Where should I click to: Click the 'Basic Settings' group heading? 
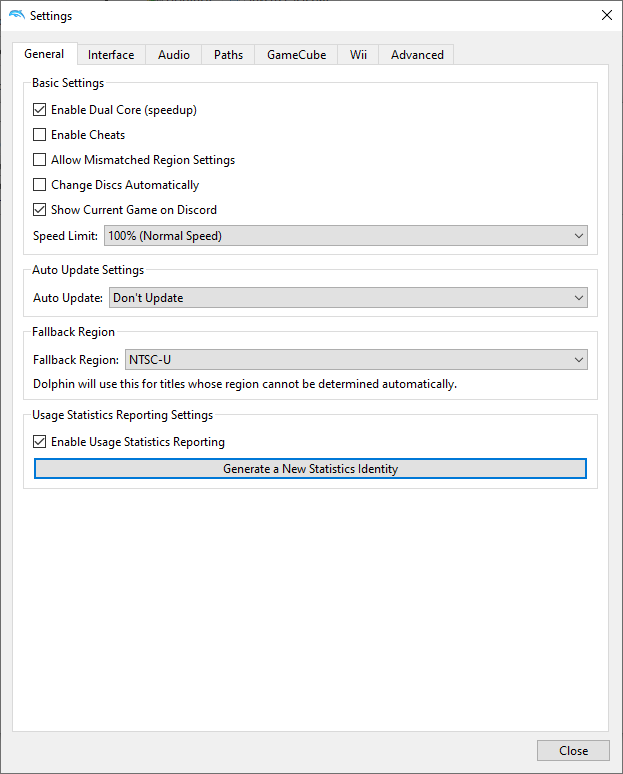pos(68,83)
